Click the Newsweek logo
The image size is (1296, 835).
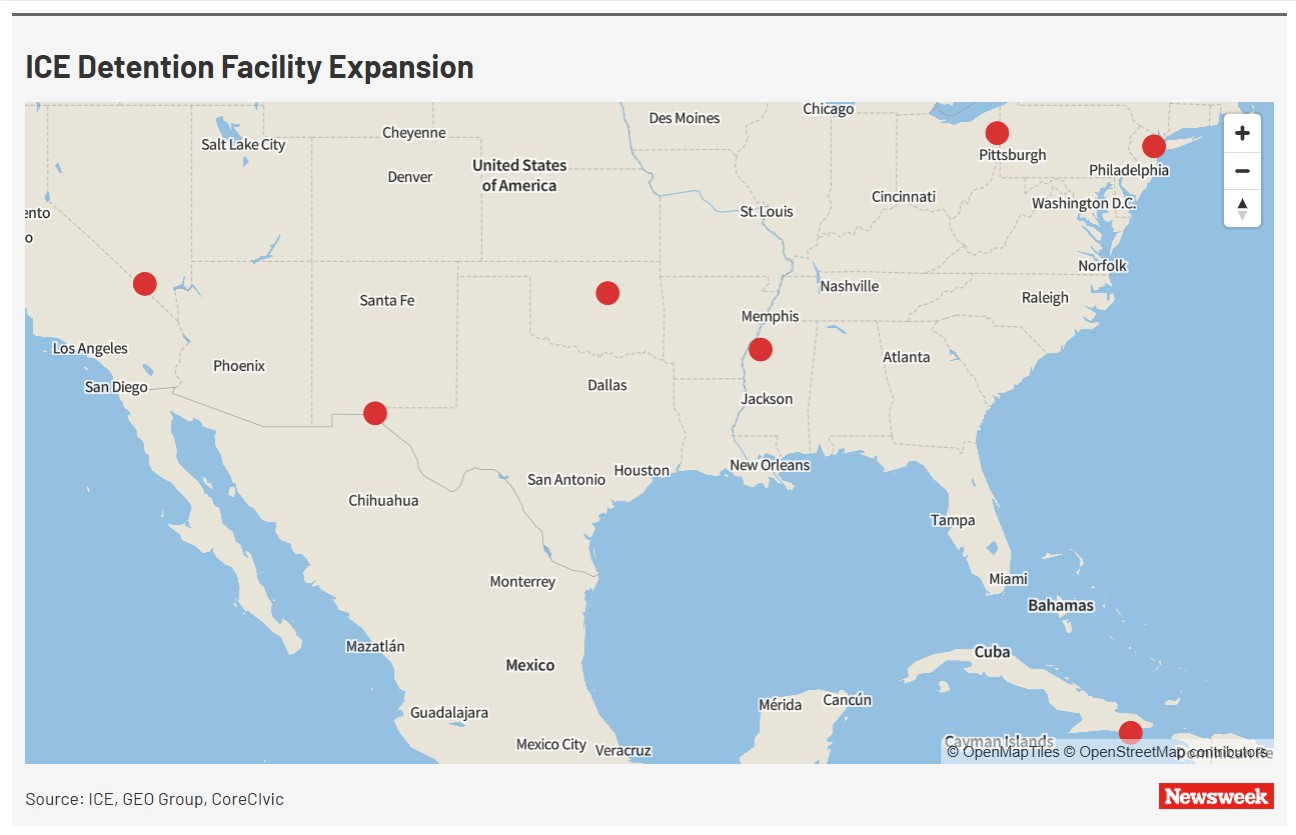1216,797
